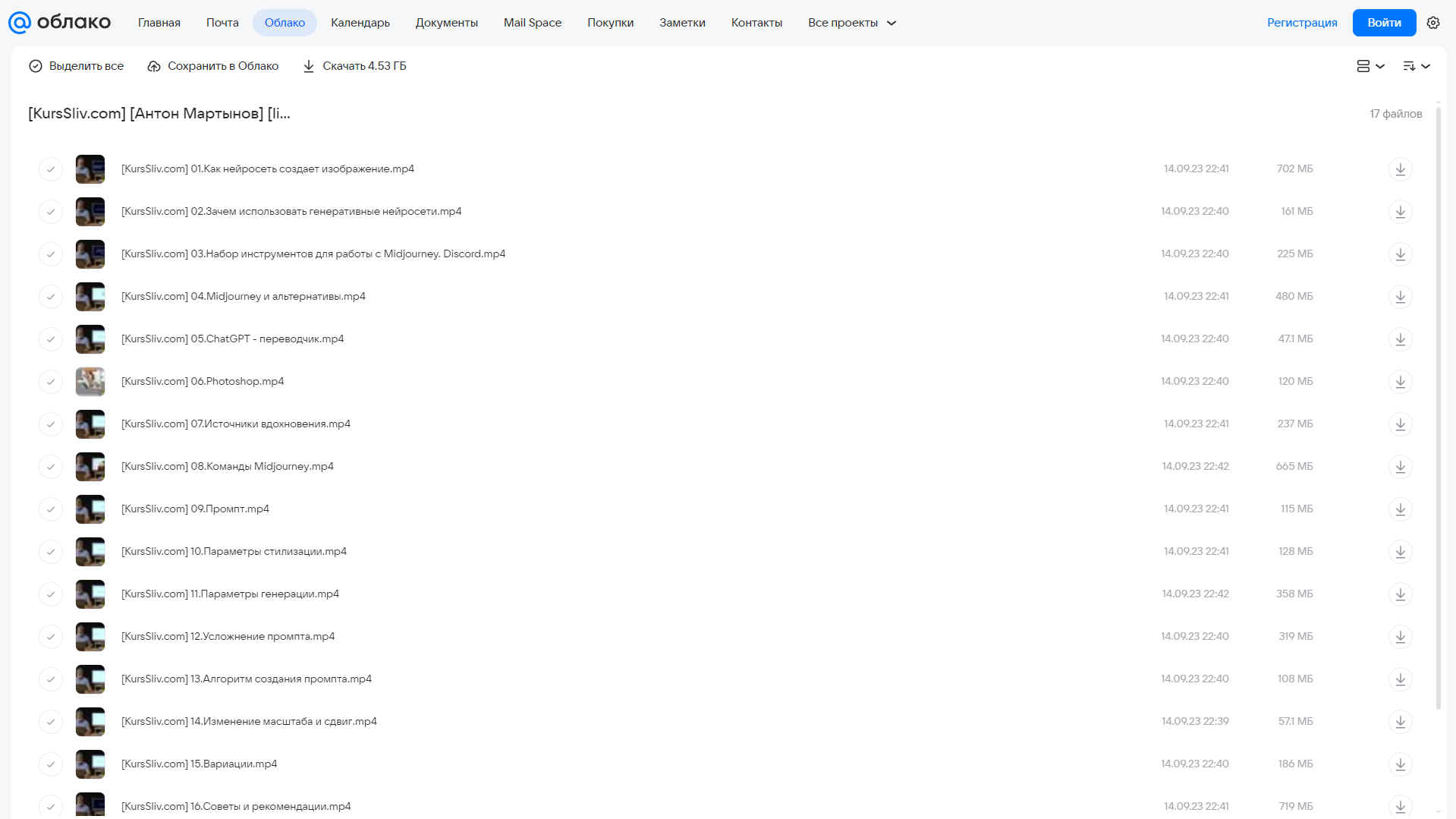Click download icon for 06.Photoshop.mp4

point(1400,382)
